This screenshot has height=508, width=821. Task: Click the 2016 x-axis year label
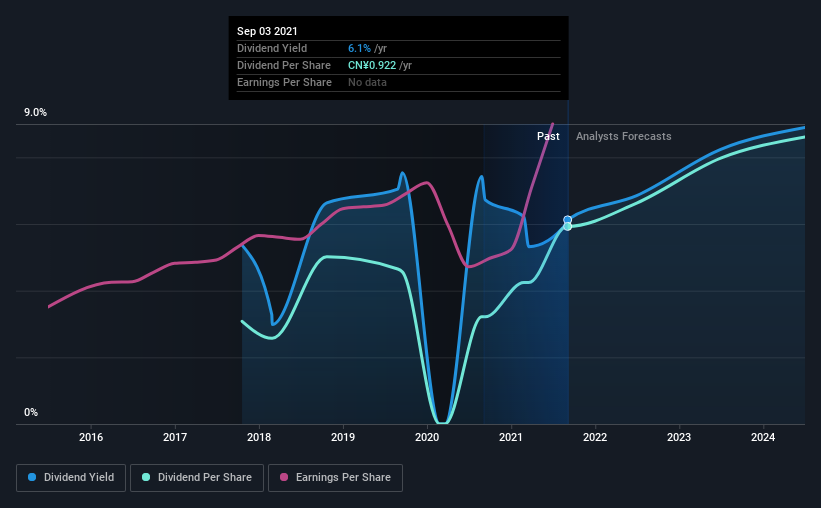91,437
